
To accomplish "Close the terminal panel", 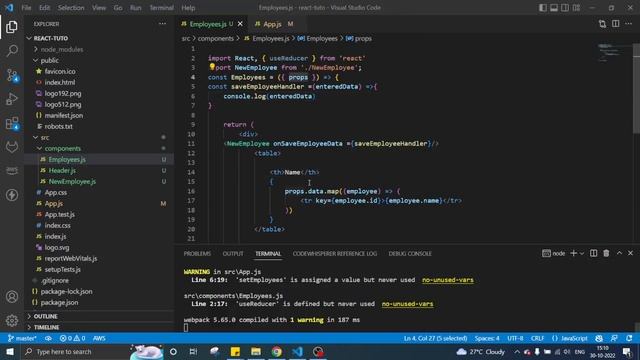I will point(630,253).
